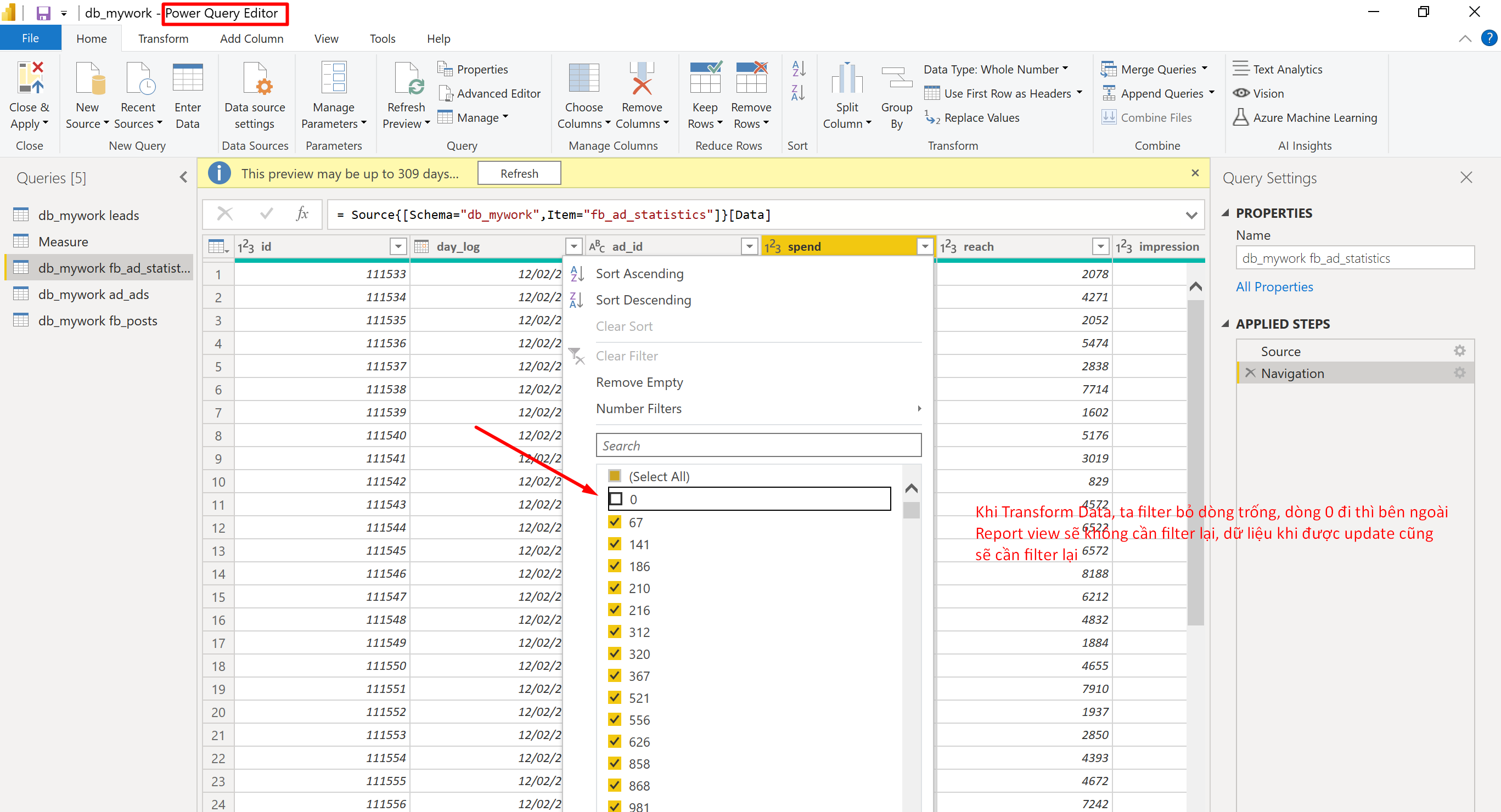The image size is (1501, 812).
Task: Toggle the (Select All) checkbox
Action: [x=615, y=475]
